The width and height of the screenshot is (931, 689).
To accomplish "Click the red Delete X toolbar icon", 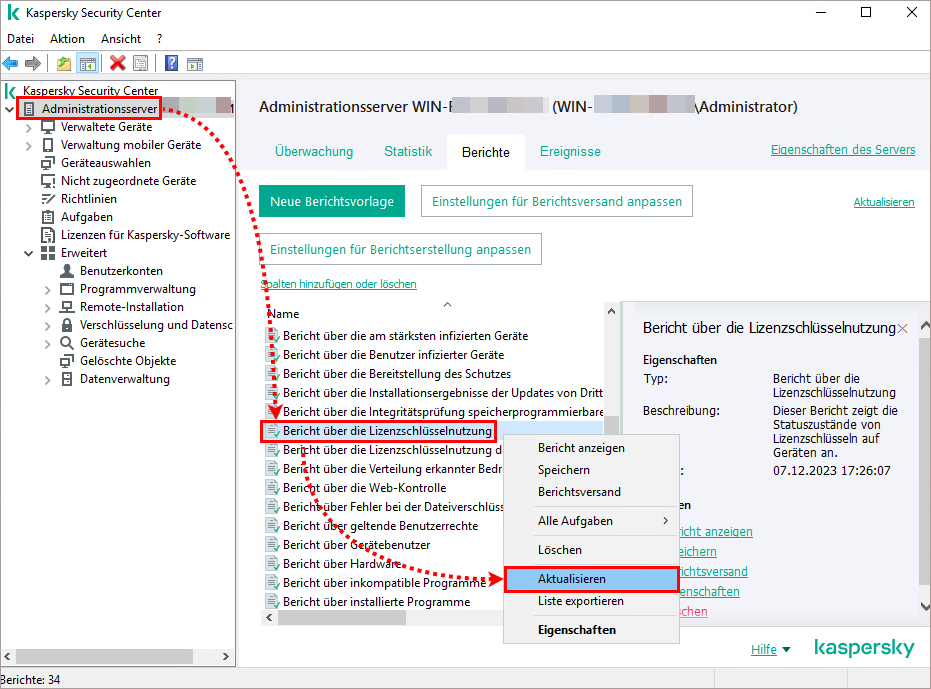I will (x=117, y=63).
